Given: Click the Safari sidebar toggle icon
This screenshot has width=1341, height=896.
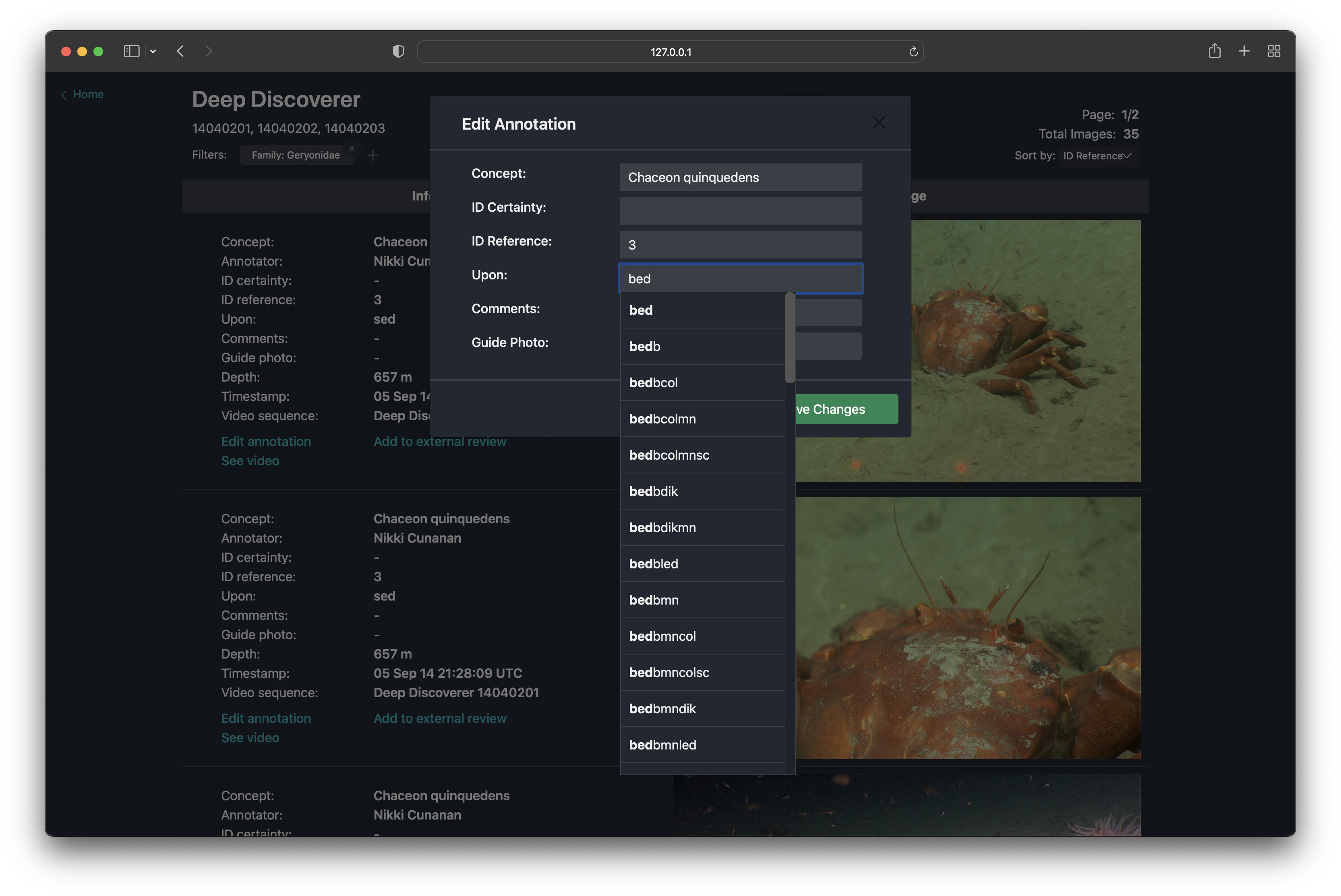Looking at the screenshot, I should point(131,52).
